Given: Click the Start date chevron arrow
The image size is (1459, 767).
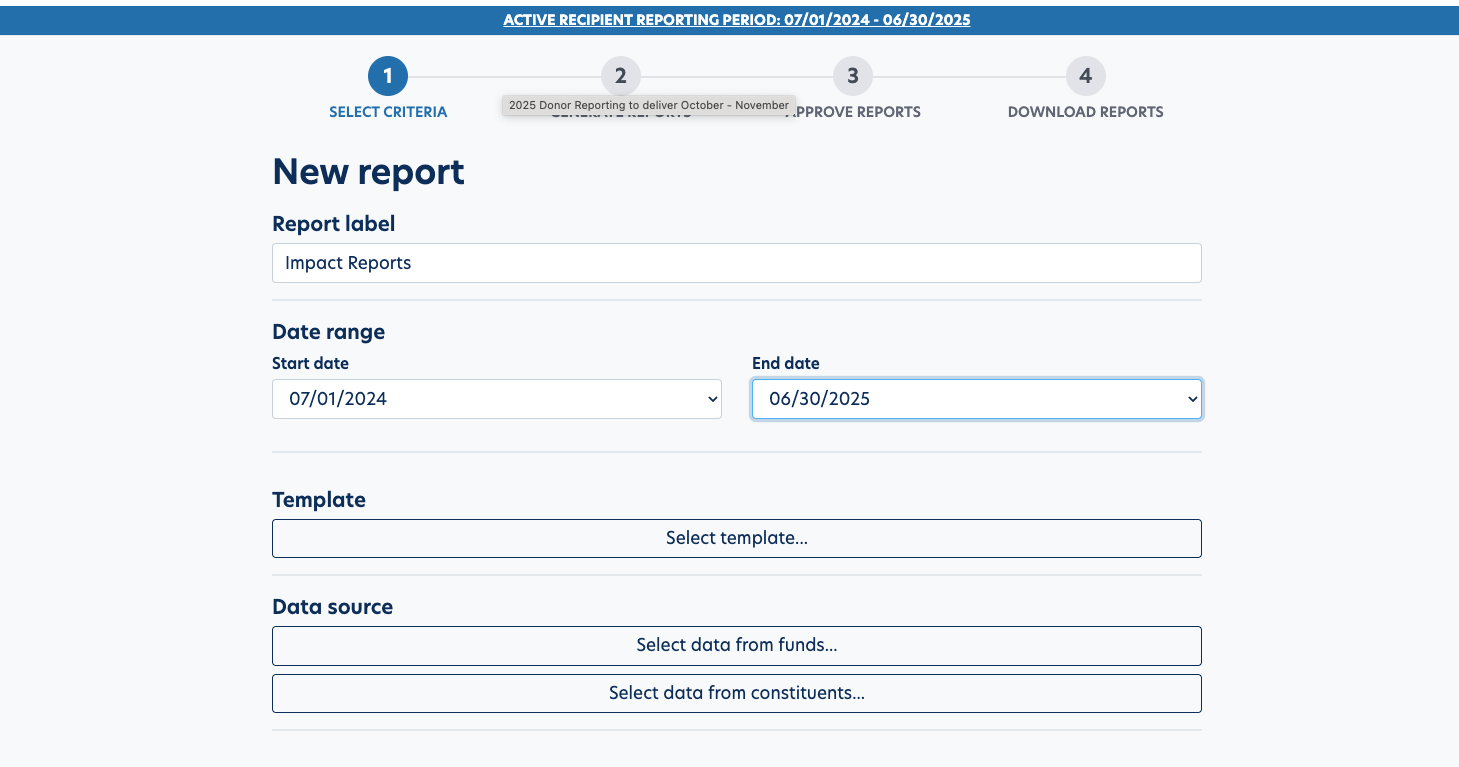Looking at the screenshot, I should [x=712, y=399].
